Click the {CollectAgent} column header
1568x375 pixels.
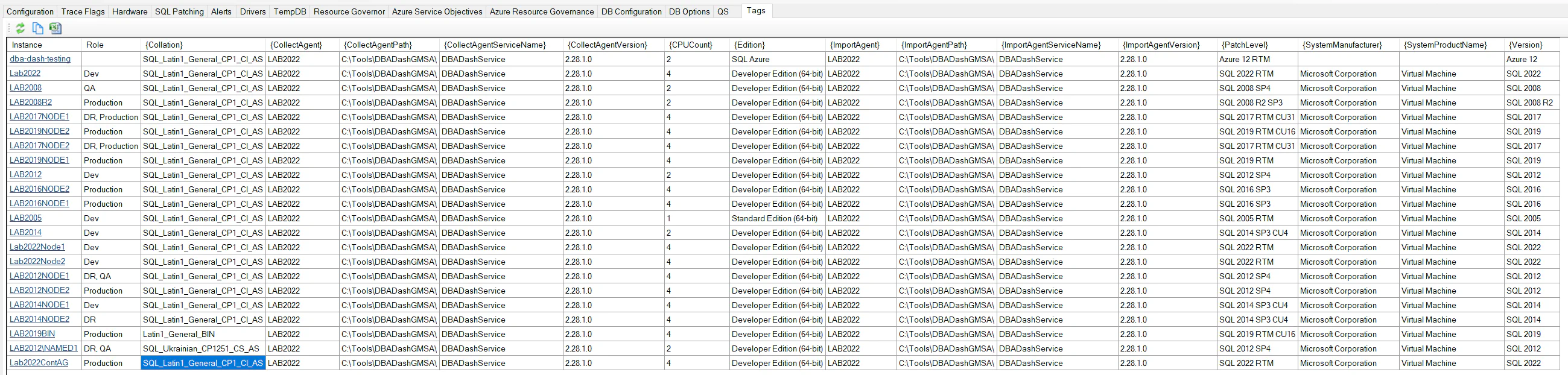302,45
